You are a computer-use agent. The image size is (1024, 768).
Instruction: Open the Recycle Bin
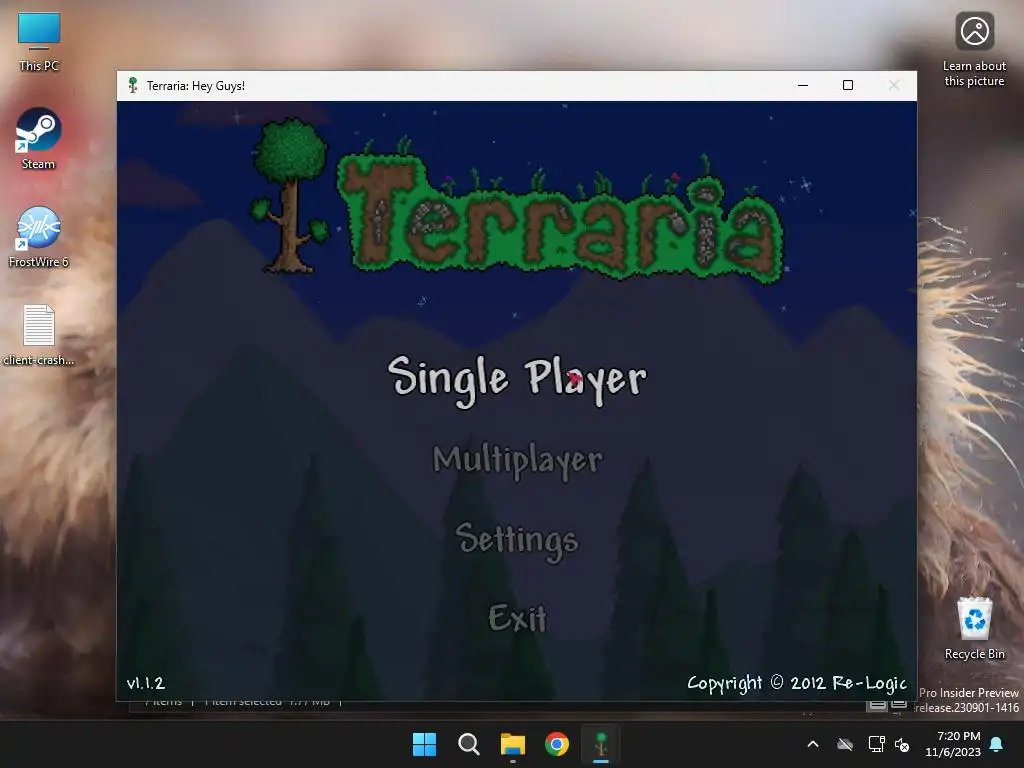pyautogui.click(x=974, y=628)
